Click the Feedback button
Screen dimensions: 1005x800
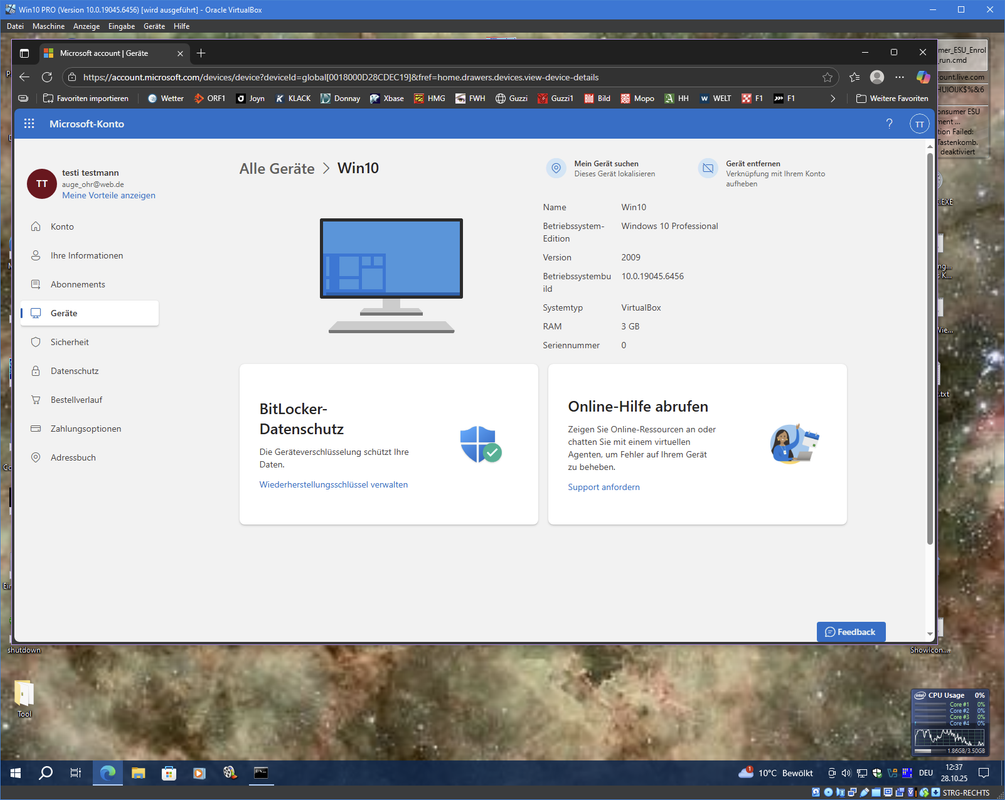(851, 631)
